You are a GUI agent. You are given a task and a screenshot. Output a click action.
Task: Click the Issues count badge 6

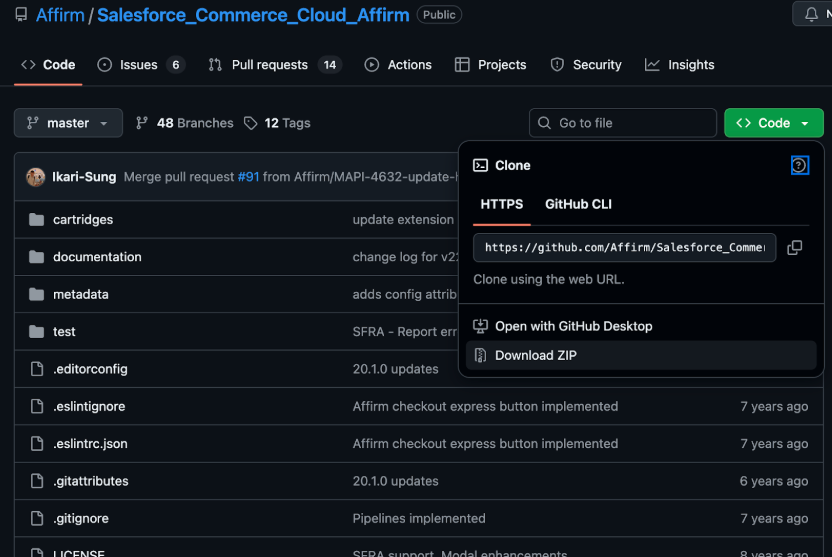click(x=176, y=65)
